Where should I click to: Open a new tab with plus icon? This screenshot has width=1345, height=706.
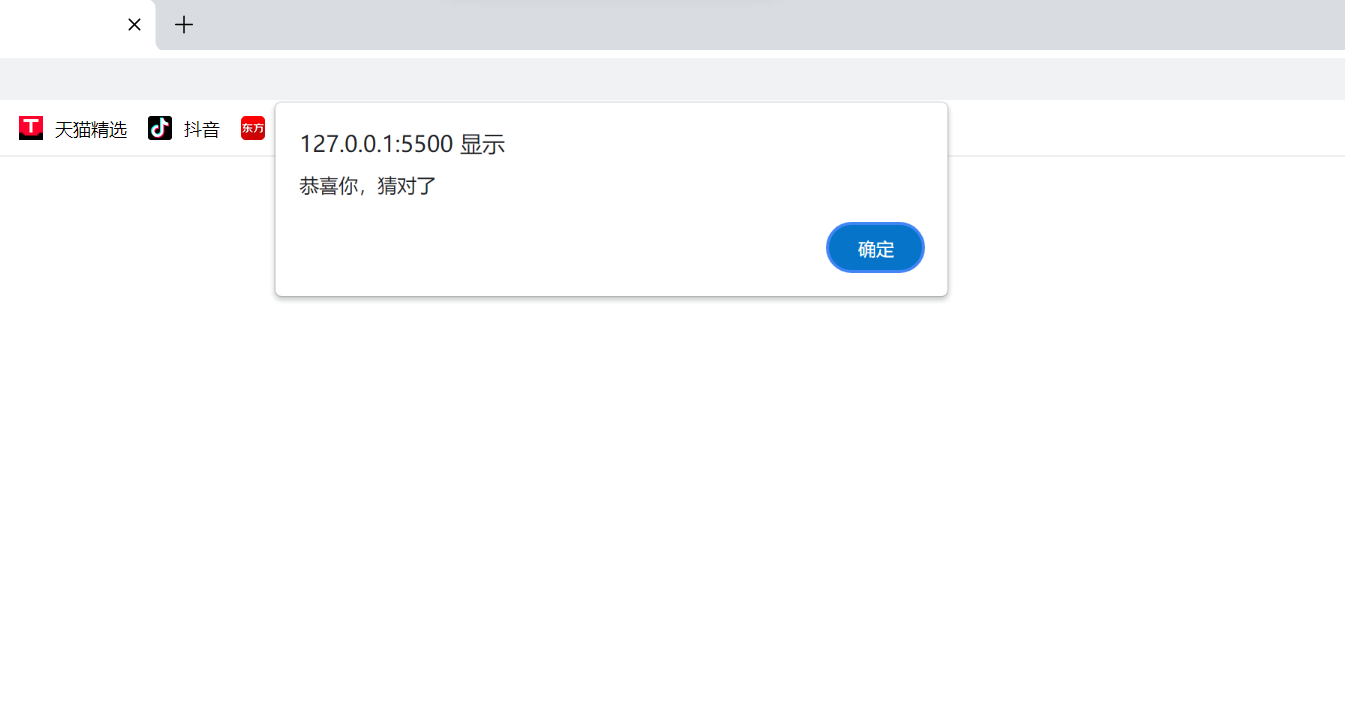coord(184,25)
